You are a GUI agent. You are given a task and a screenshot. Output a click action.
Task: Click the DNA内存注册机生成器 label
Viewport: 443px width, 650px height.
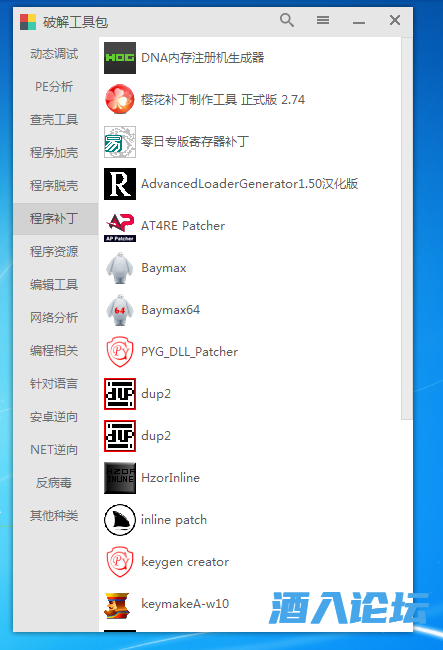(x=203, y=58)
